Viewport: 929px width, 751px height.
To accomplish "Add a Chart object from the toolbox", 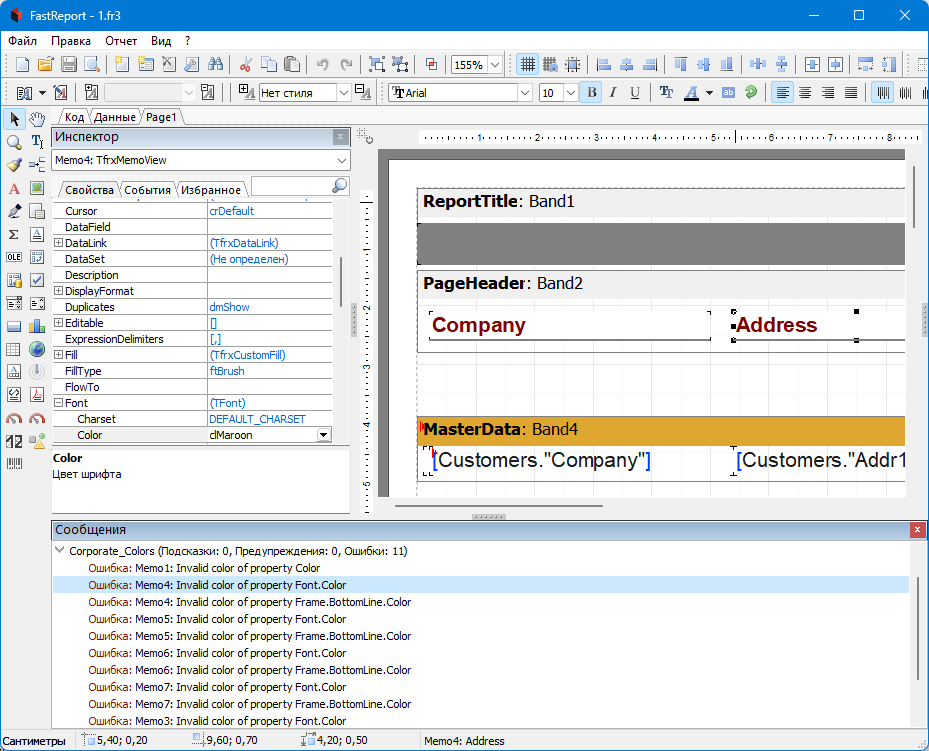I will (x=37, y=326).
